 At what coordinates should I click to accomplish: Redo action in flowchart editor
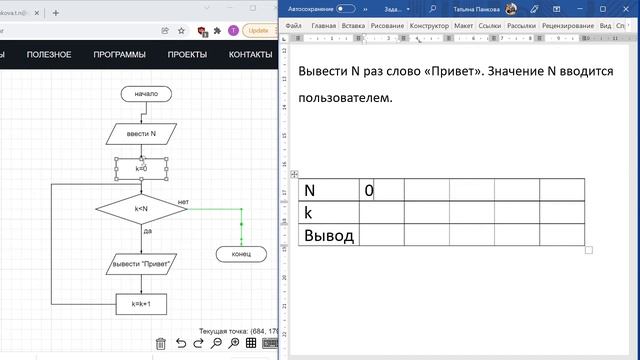198,343
